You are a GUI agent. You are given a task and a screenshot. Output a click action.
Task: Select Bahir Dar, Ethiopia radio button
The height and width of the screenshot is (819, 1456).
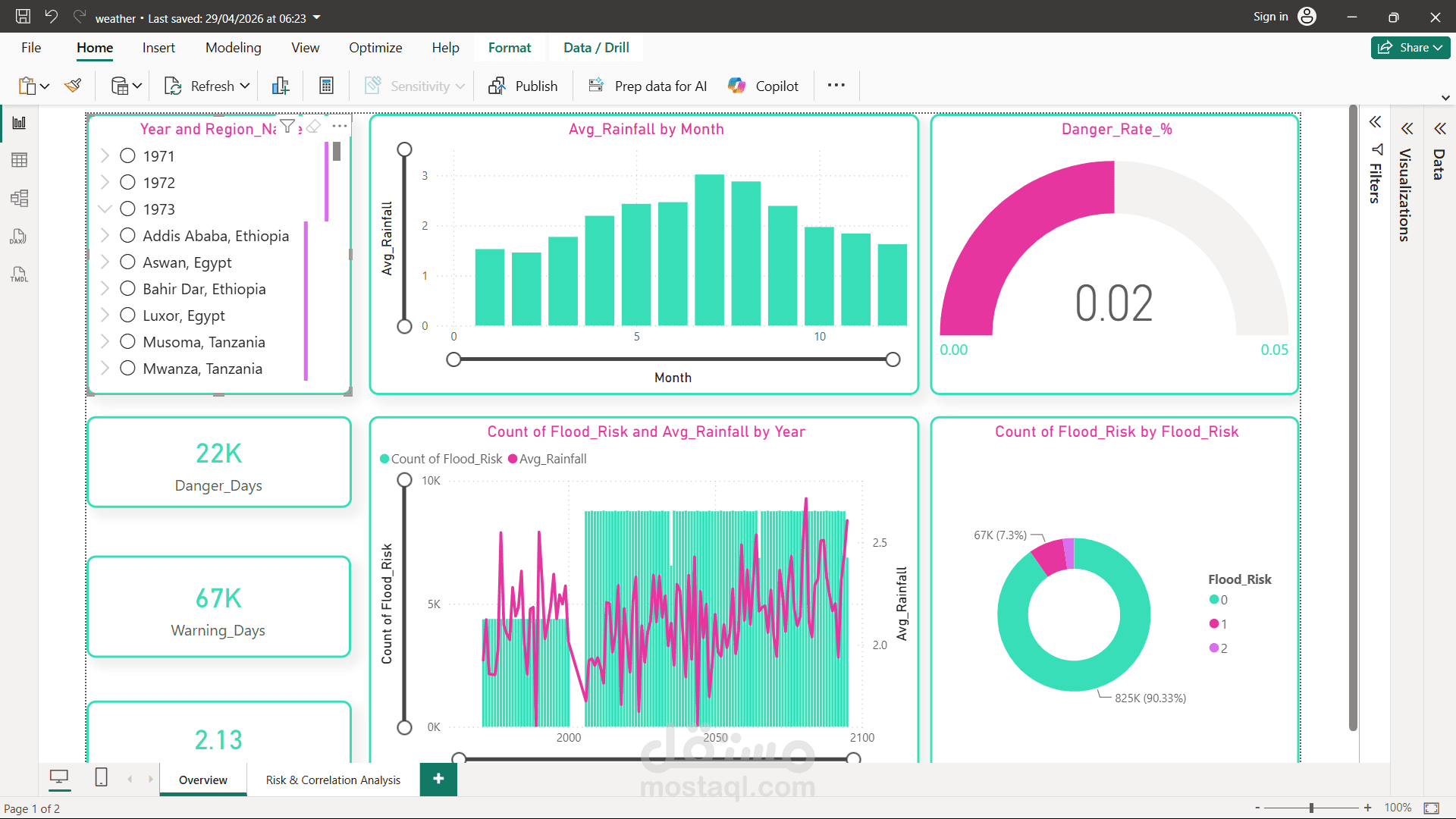tap(127, 288)
